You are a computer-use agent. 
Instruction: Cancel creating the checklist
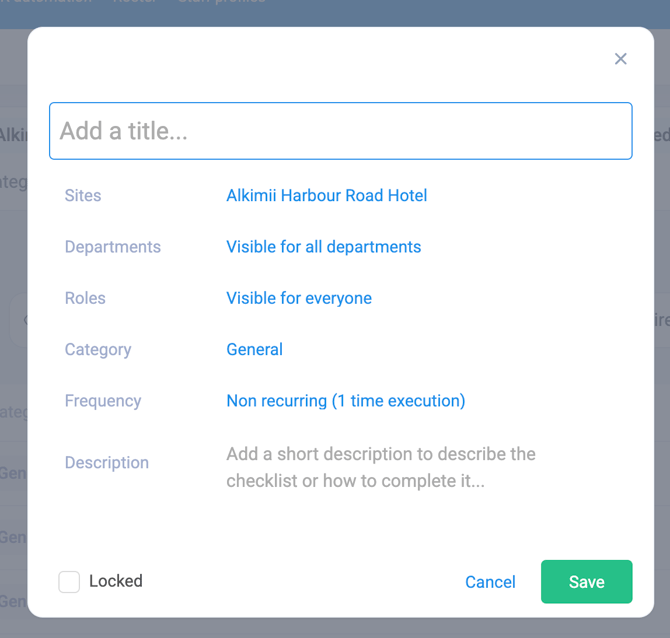(490, 582)
